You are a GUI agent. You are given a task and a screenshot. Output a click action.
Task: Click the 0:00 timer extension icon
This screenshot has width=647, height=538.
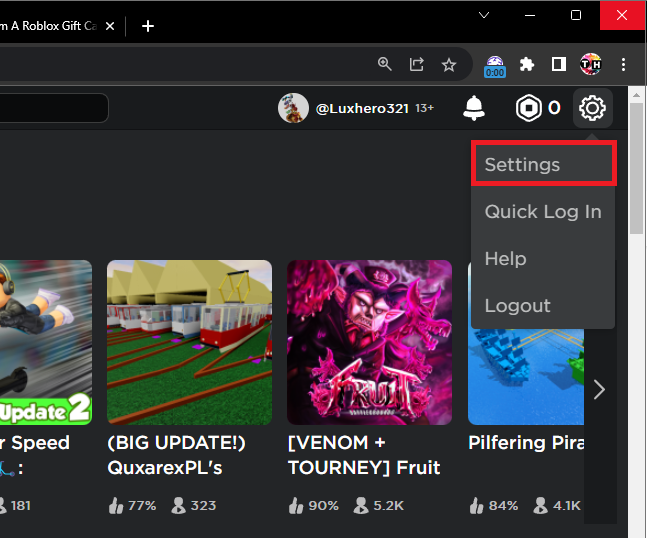[495, 66]
